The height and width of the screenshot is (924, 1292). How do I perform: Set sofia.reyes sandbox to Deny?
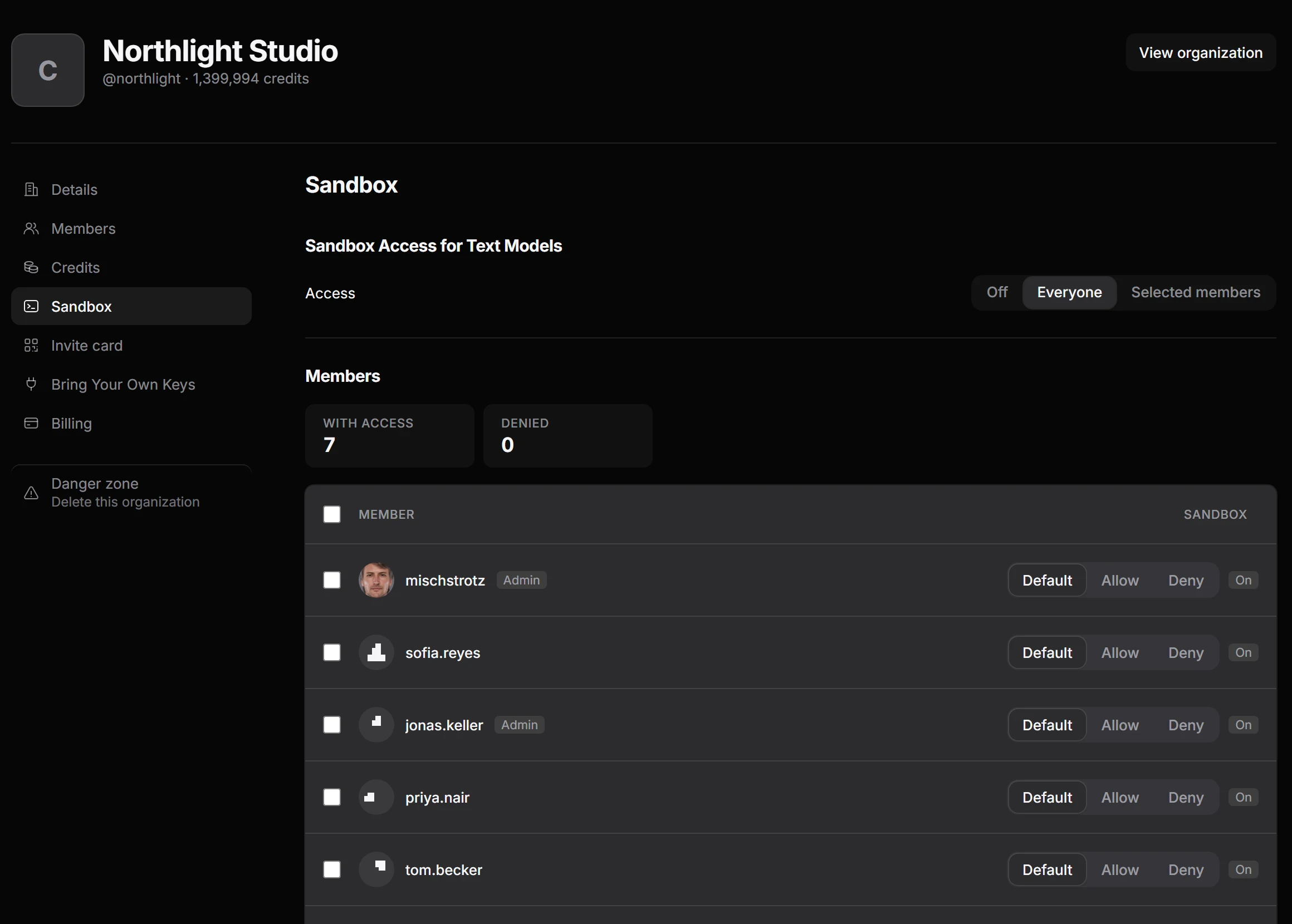1186,652
